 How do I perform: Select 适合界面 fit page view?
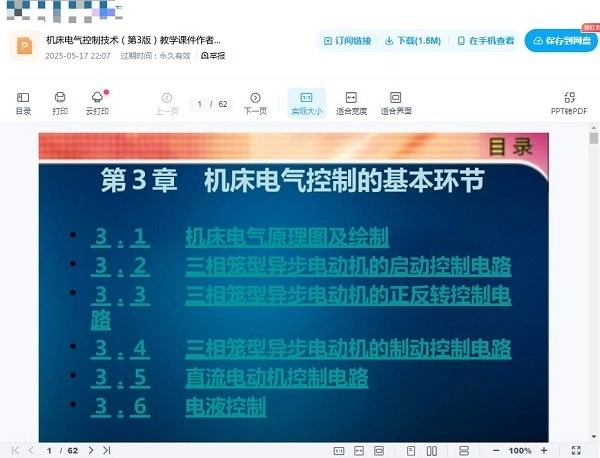(x=396, y=102)
